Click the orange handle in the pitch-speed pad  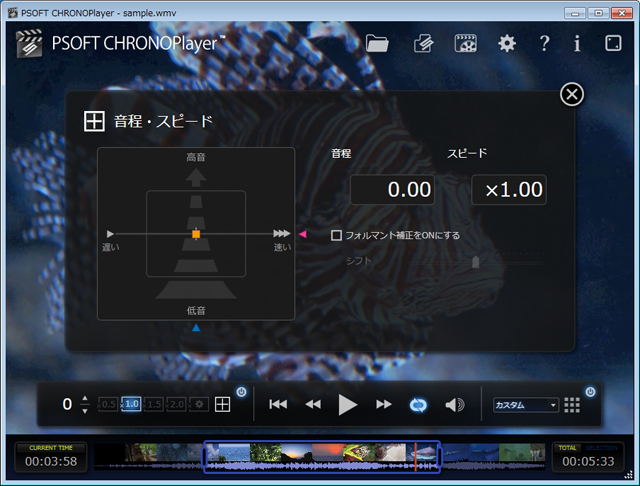point(196,234)
